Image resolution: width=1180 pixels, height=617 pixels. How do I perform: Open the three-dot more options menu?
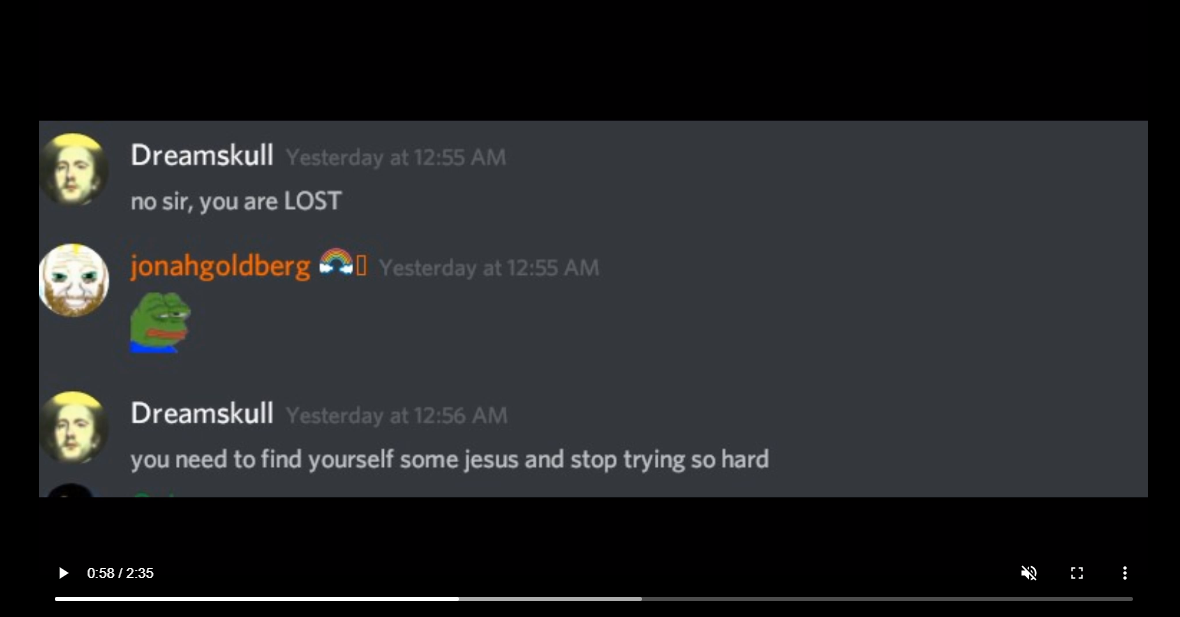(1125, 573)
